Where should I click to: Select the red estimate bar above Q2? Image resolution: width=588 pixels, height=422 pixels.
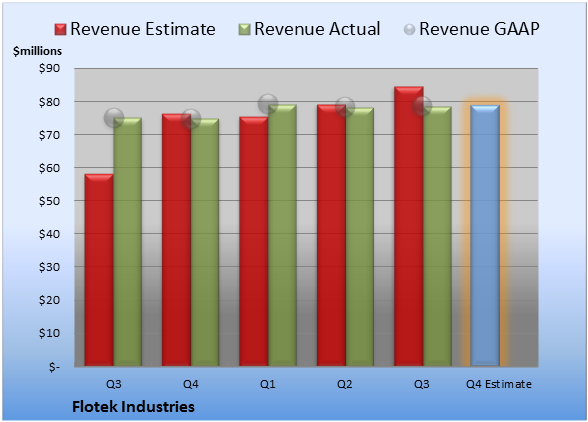(332, 235)
